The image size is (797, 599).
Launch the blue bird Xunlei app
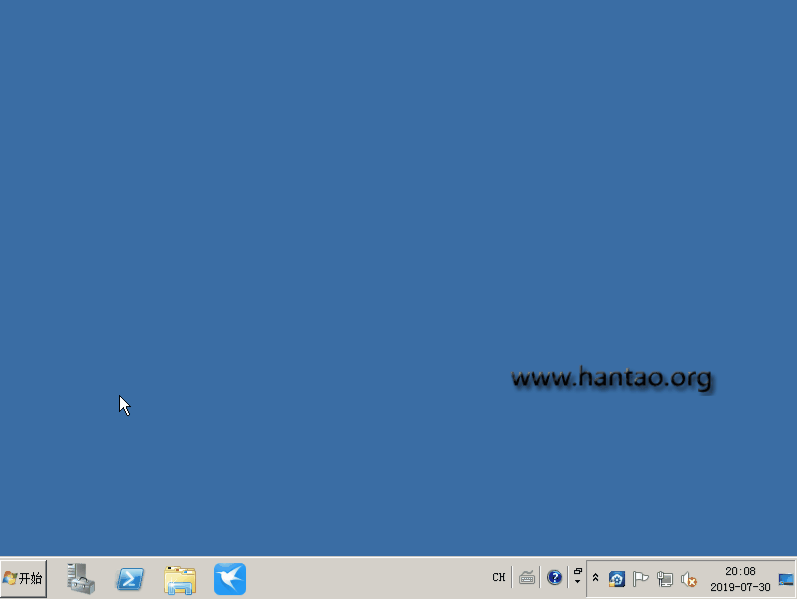230,579
